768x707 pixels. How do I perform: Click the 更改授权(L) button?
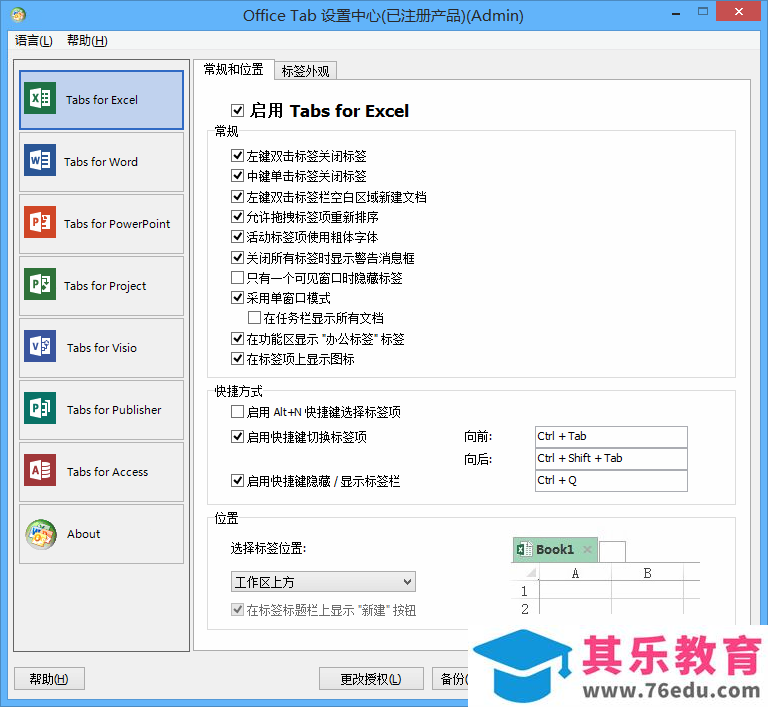tap(371, 679)
